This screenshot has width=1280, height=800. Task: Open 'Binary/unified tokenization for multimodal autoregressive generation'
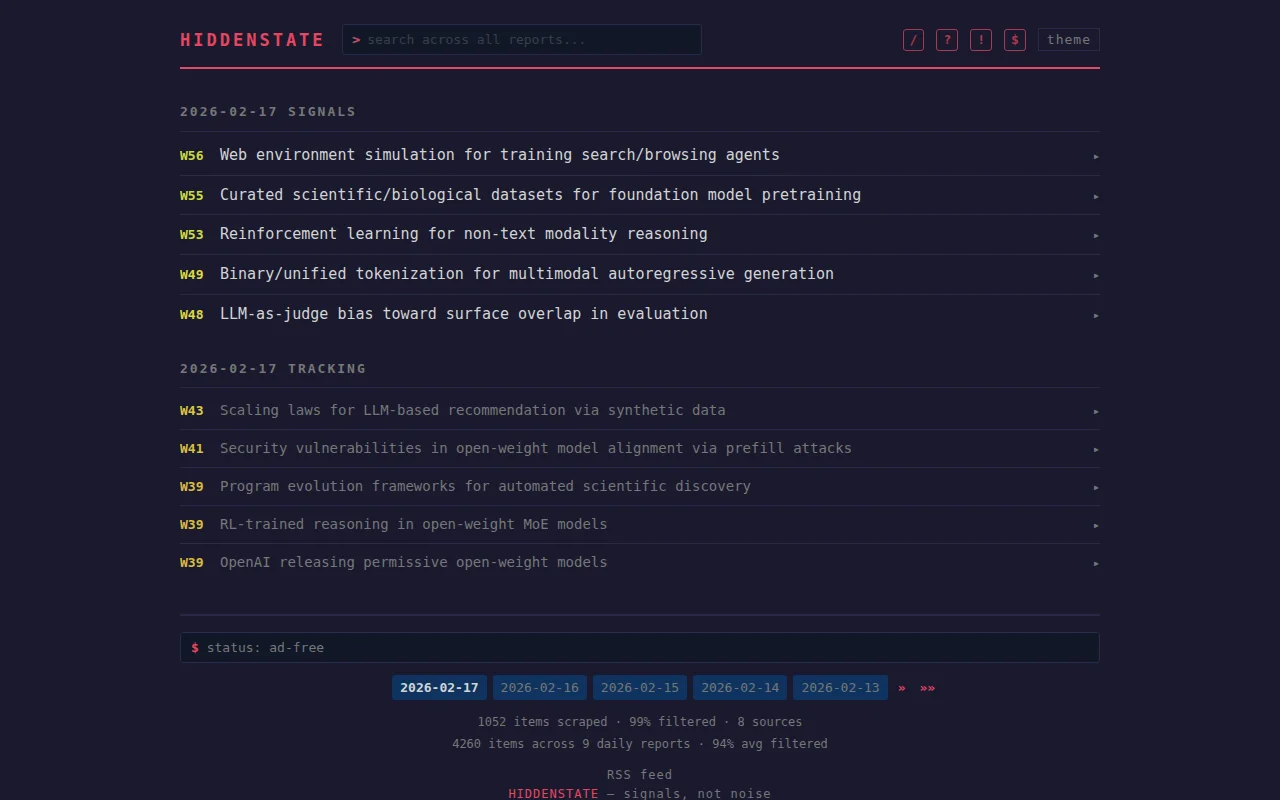click(x=527, y=274)
